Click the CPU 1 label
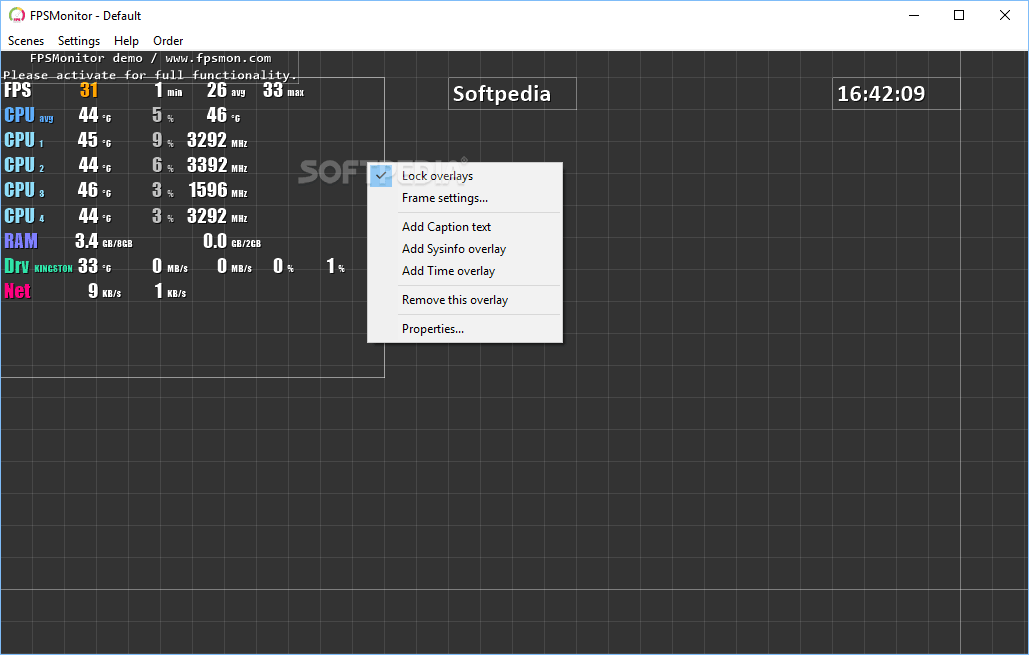The image size is (1029, 655). [24, 140]
